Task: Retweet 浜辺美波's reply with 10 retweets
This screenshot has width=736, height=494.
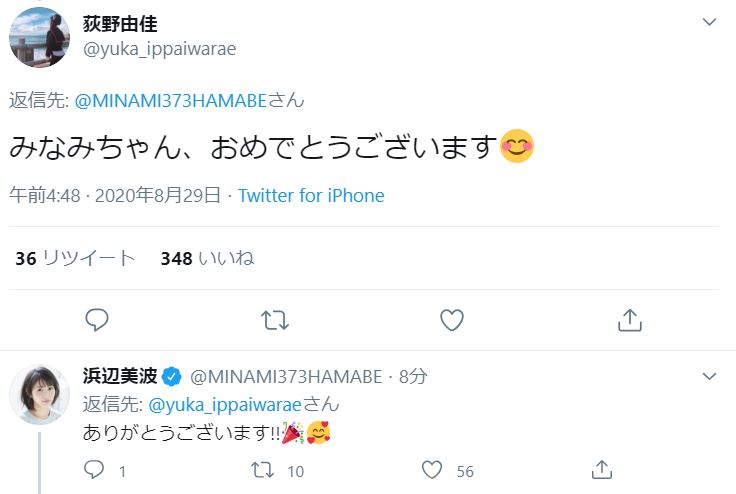Action: point(264,470)
